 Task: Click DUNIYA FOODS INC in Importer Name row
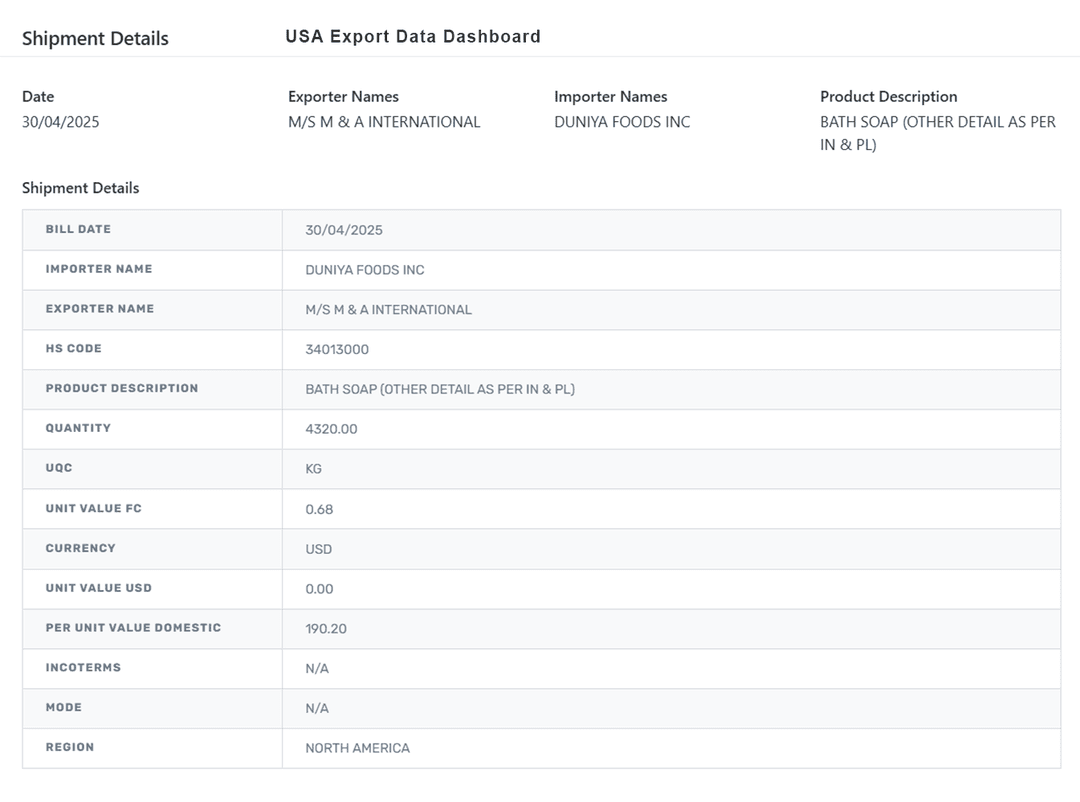(365, 270)
